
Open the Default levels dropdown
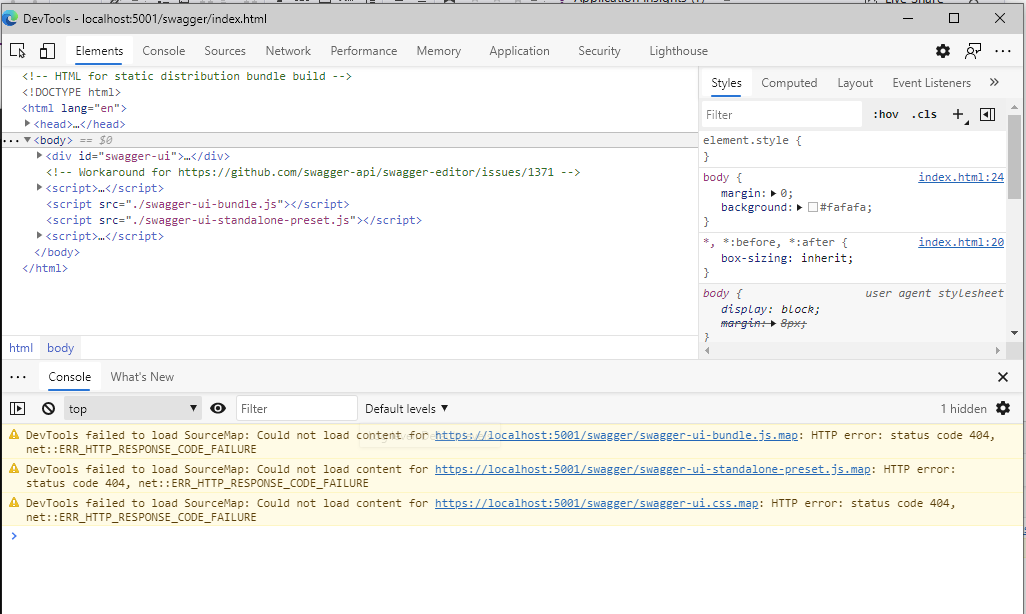click(406, 408)
